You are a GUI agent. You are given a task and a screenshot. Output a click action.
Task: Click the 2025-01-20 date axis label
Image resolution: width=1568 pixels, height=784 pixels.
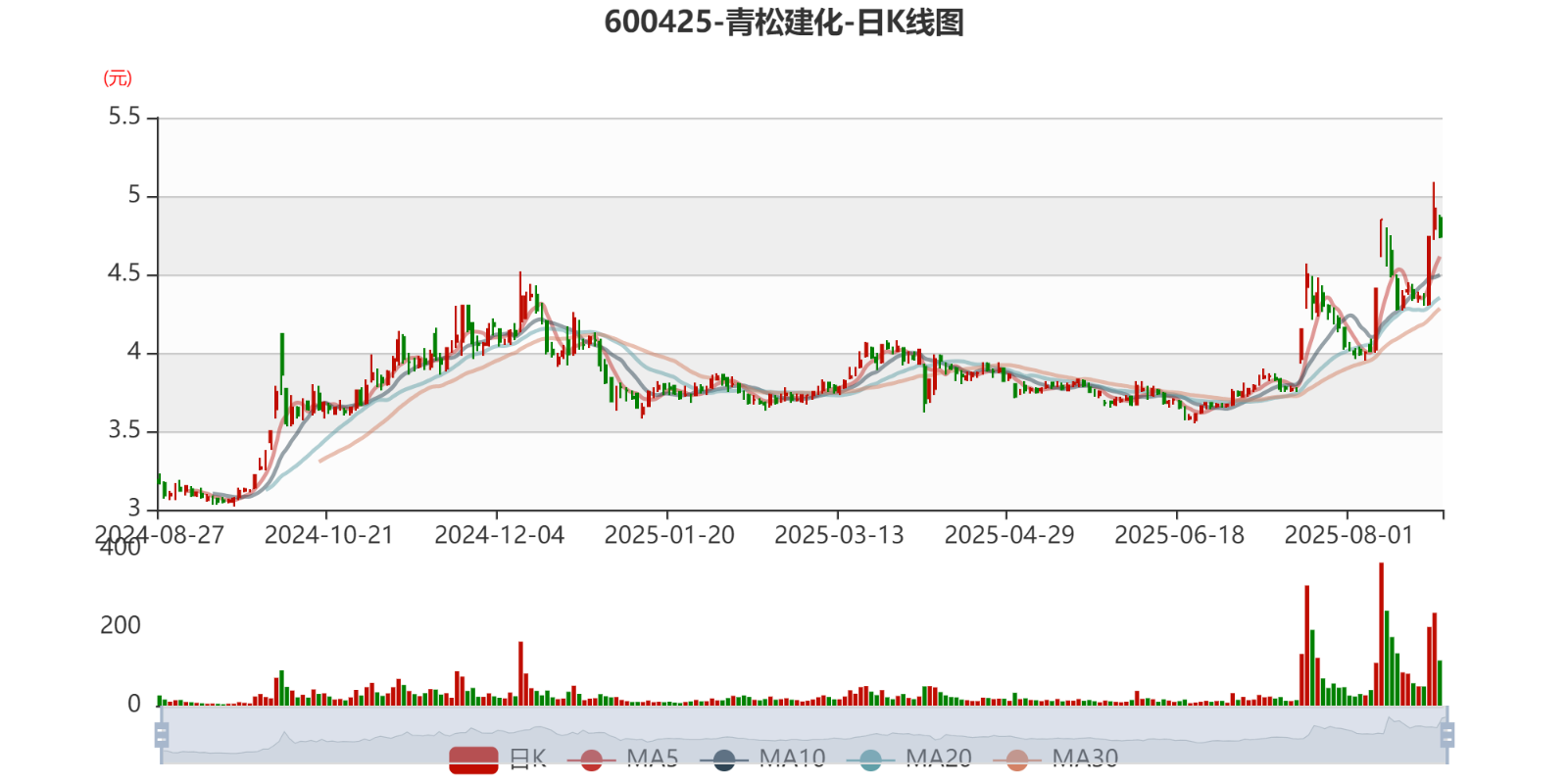point(669,535)
